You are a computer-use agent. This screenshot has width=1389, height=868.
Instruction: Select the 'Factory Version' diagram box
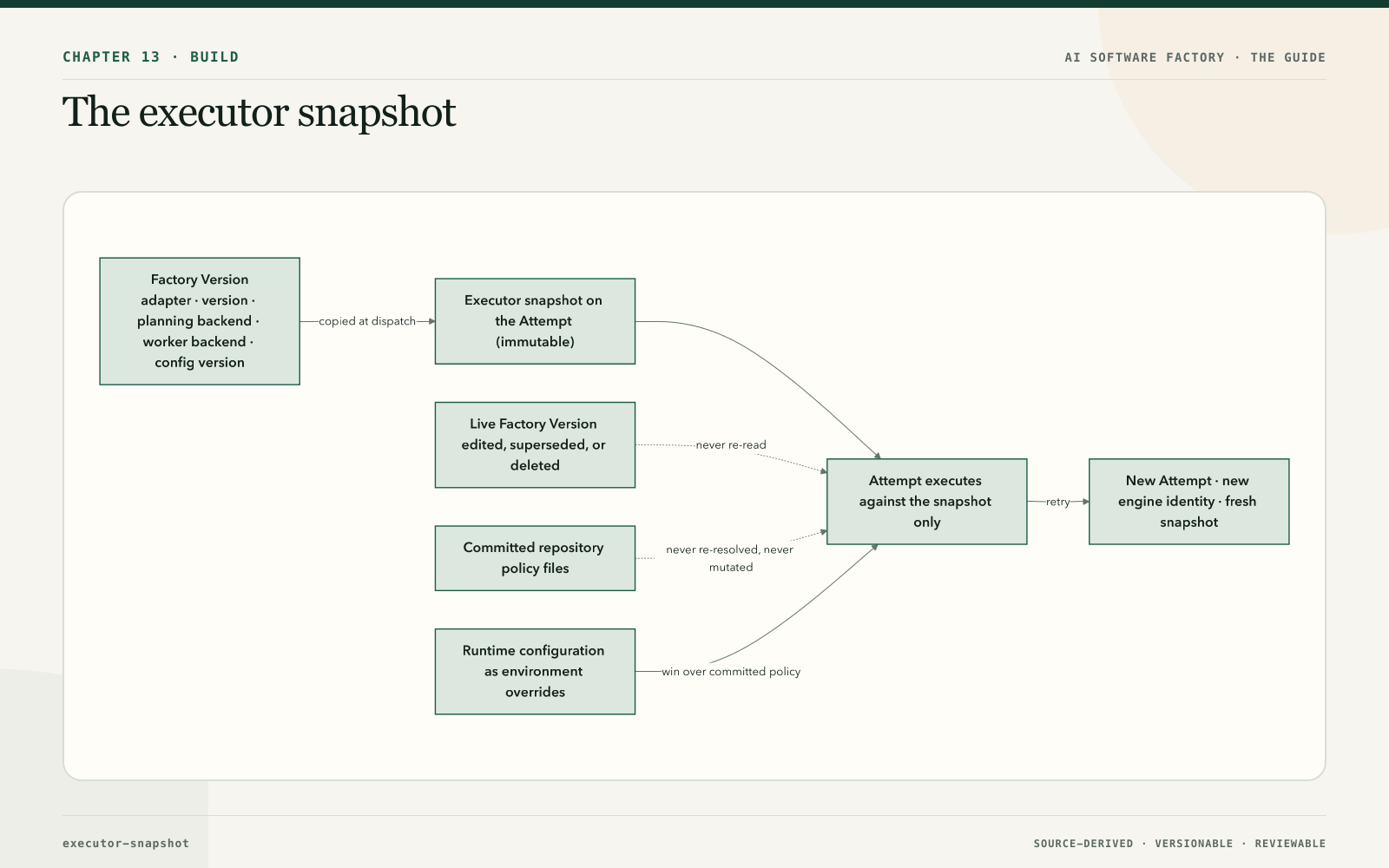pyautogui.click(x=200, y=321)
